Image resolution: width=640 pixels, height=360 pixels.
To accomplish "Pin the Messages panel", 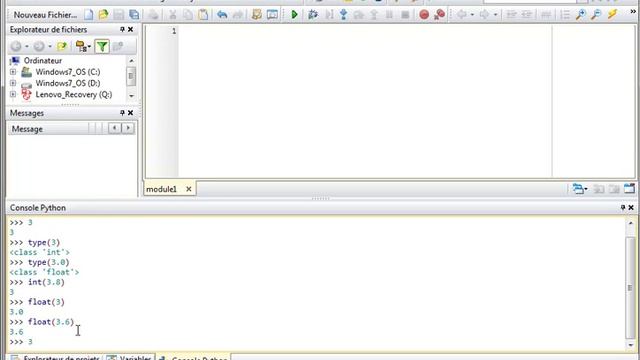I will [122, 113].
